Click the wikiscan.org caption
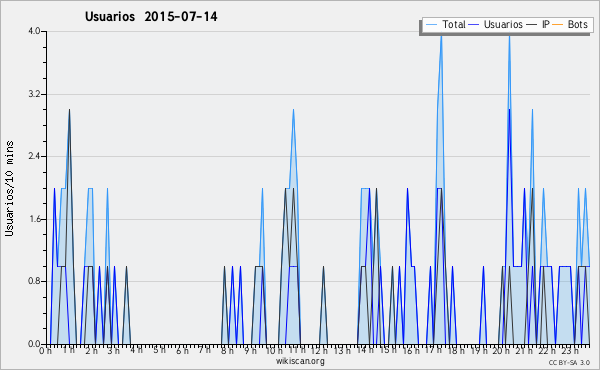Image resolution: width=600 pixels, height=370 pixels. [300, 361]
